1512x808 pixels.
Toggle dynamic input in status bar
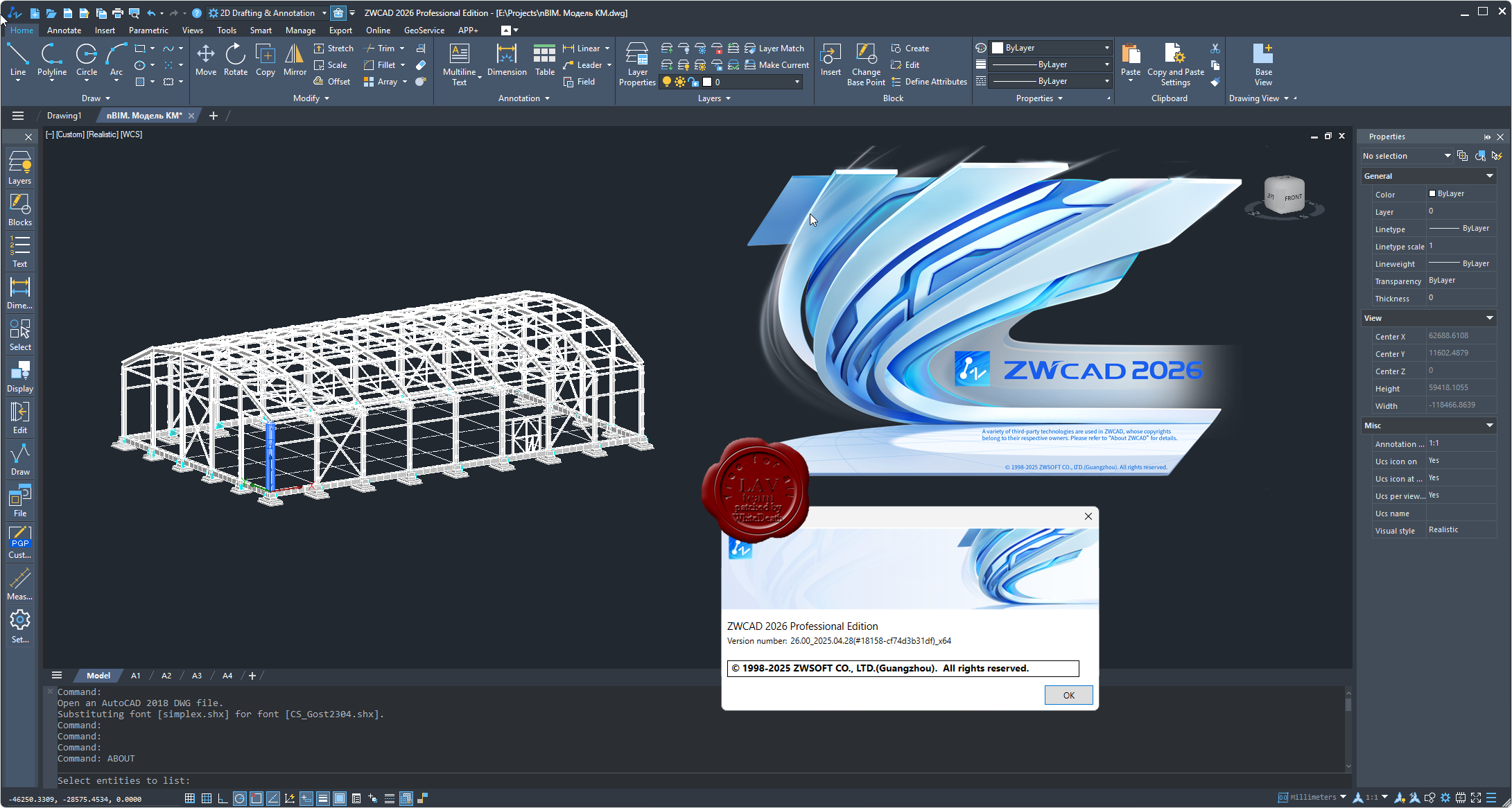tap(306, 798)
